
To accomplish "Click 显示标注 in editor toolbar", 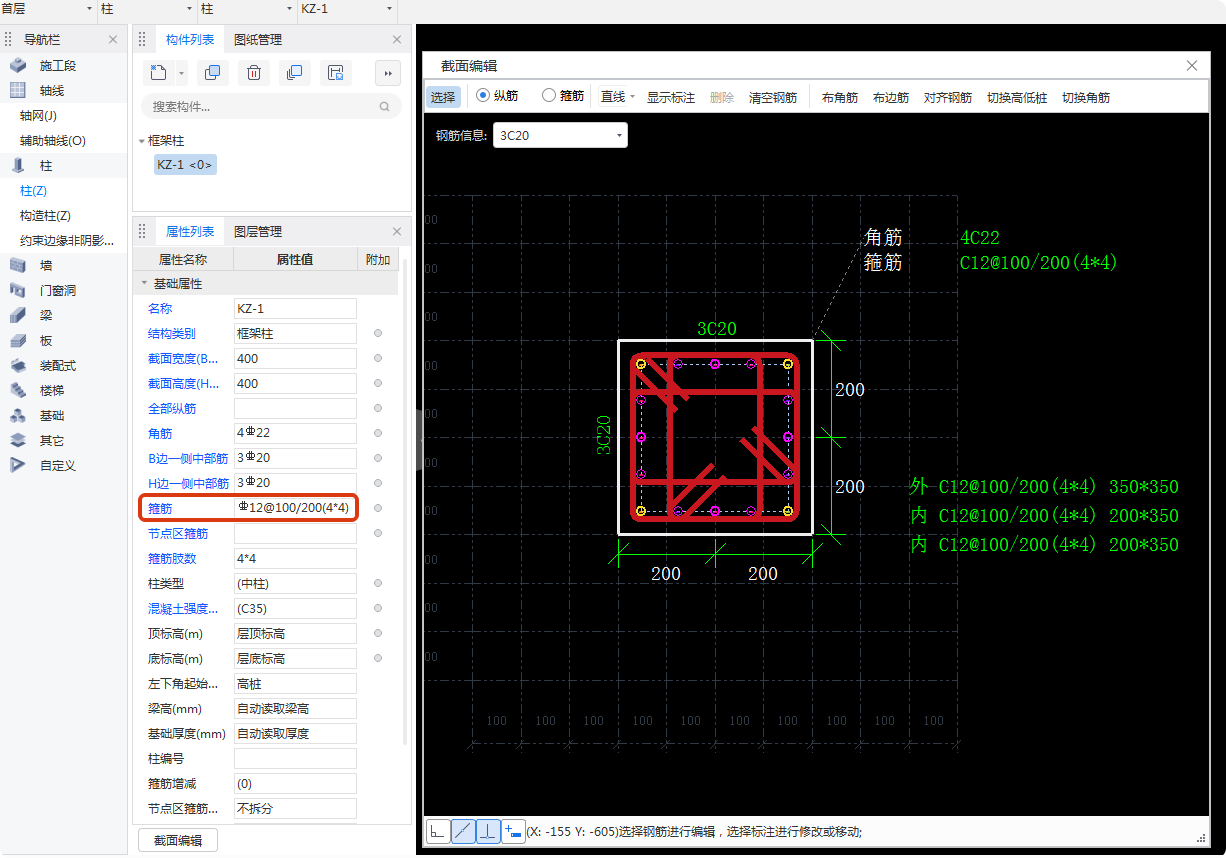I will coord(671,97).
